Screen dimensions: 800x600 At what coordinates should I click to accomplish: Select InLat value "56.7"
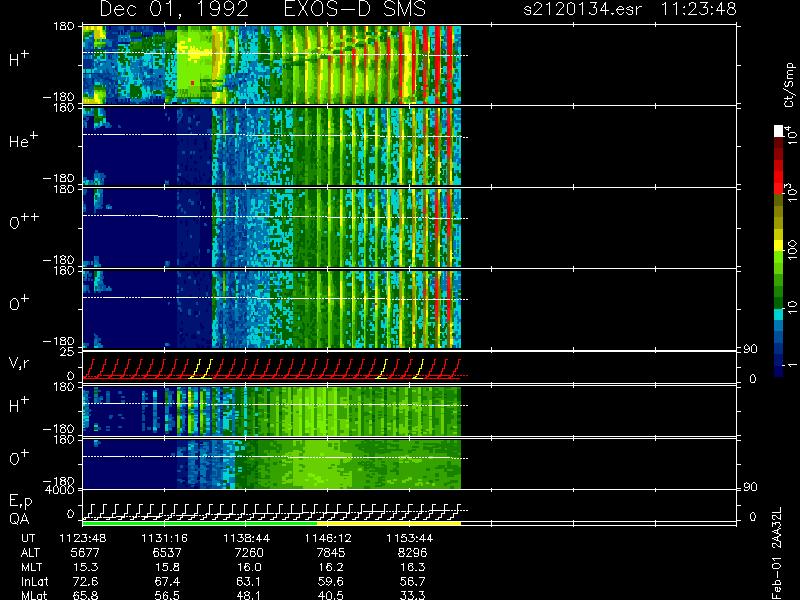412,581
